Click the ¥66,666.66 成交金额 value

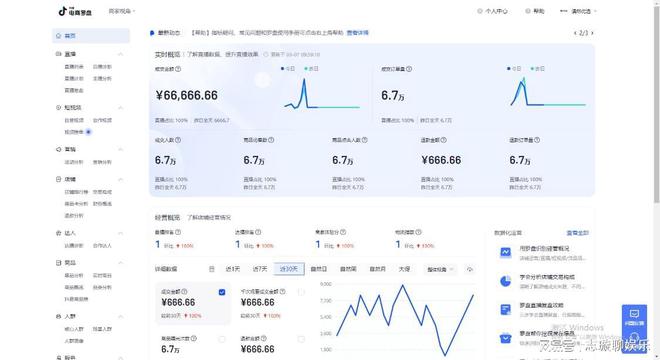[187, 96]
